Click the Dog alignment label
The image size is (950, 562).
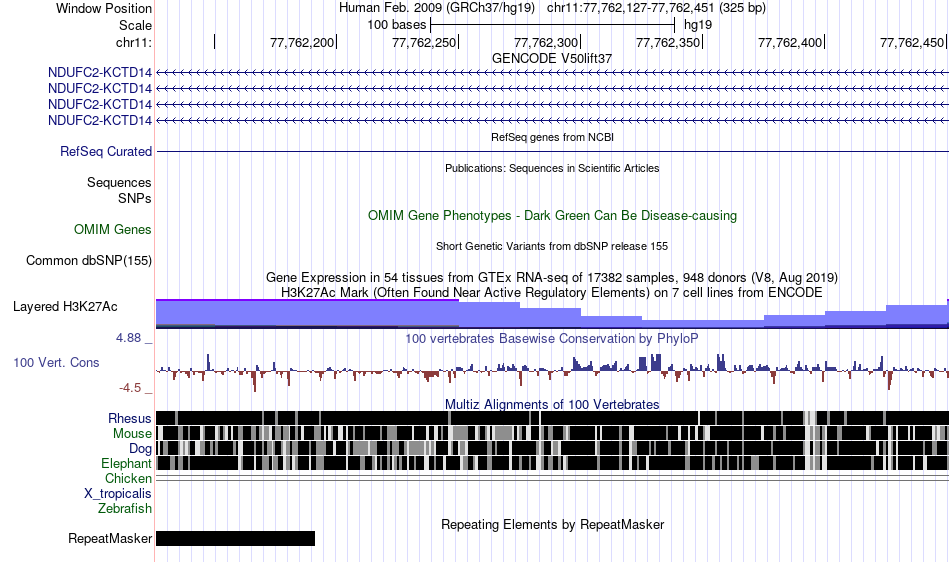(x=141, y=449)
